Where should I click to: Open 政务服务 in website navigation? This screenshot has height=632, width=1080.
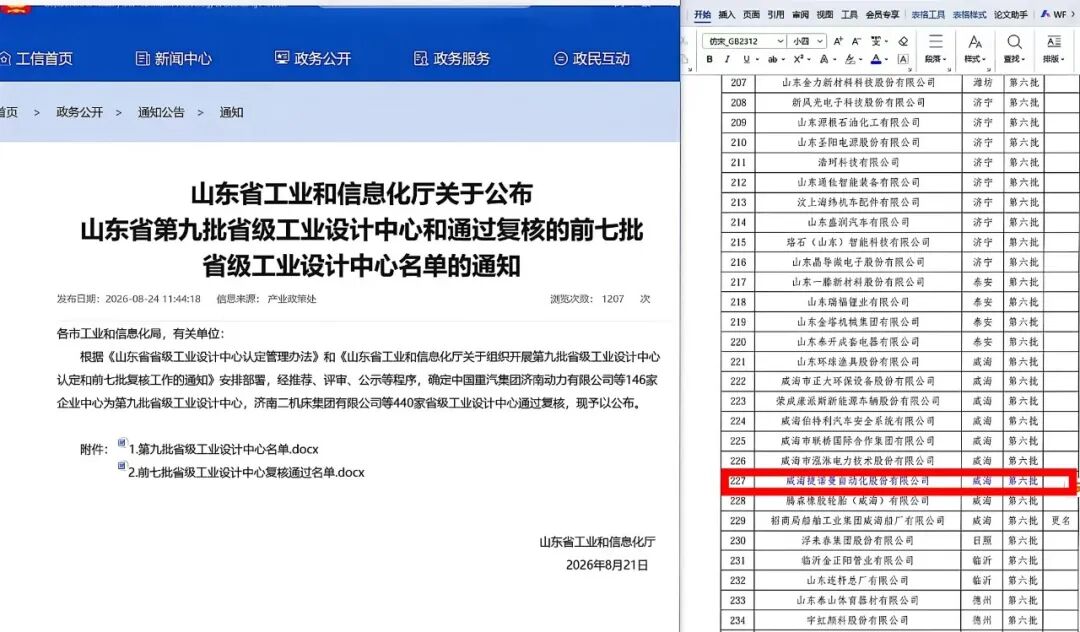tap(452, 59)
